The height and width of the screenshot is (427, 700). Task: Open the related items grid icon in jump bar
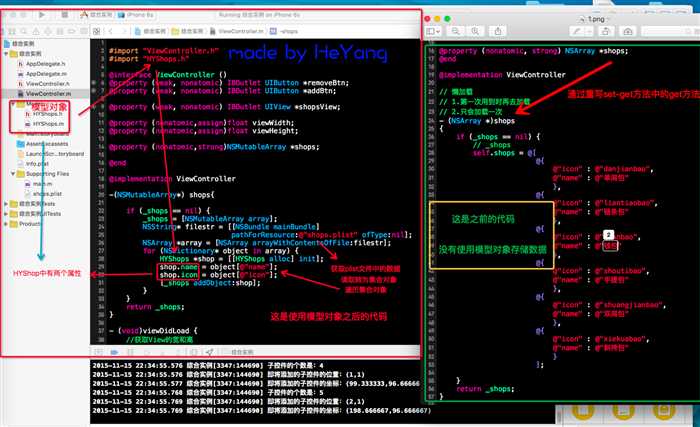pos(96,31)
